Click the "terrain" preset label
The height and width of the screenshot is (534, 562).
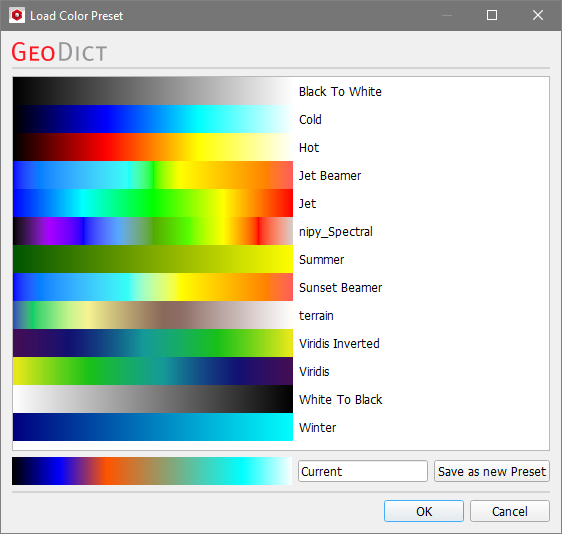(316, 315)
